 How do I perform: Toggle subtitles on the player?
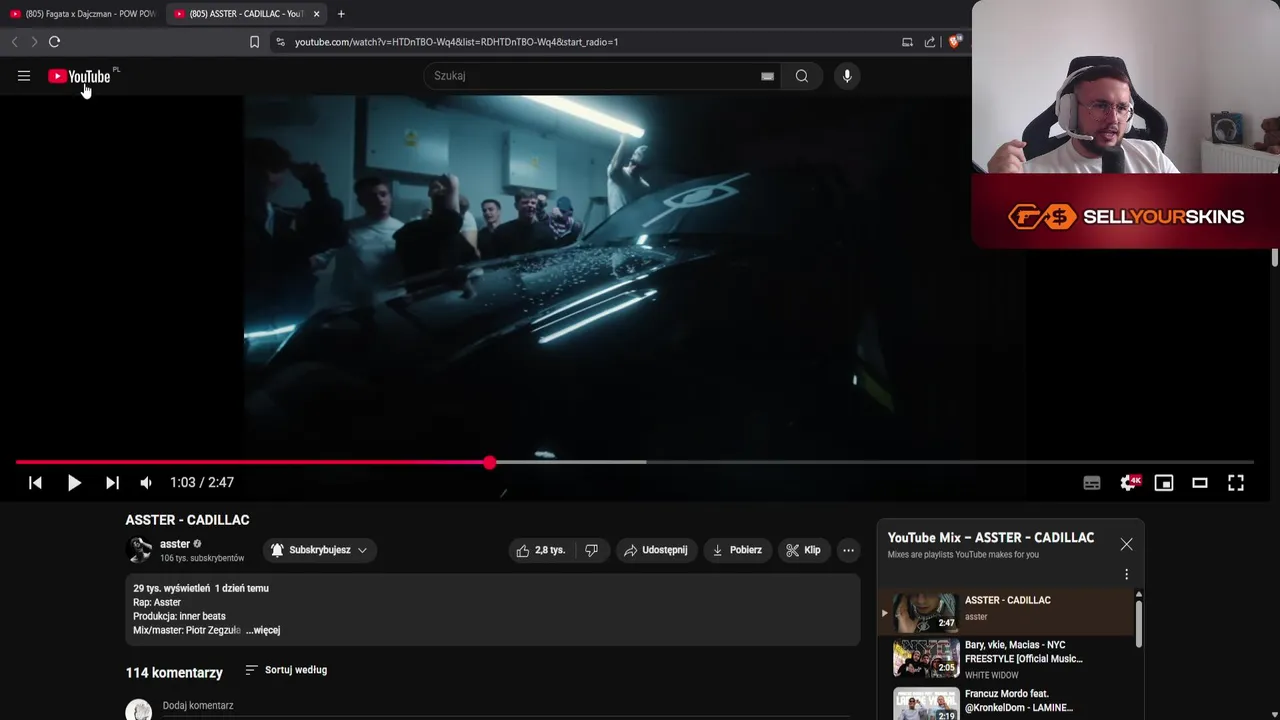coord(1092,483)
